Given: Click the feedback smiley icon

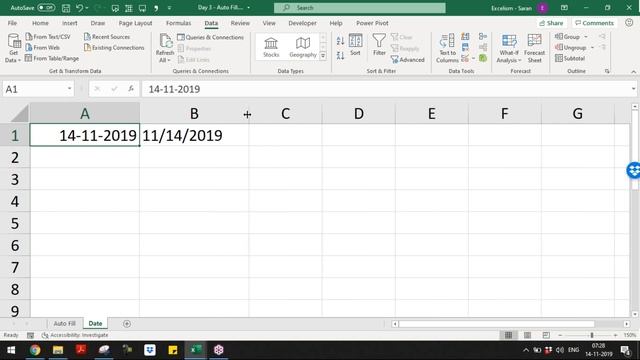Looking at the screenshot, I should (629, 23).
